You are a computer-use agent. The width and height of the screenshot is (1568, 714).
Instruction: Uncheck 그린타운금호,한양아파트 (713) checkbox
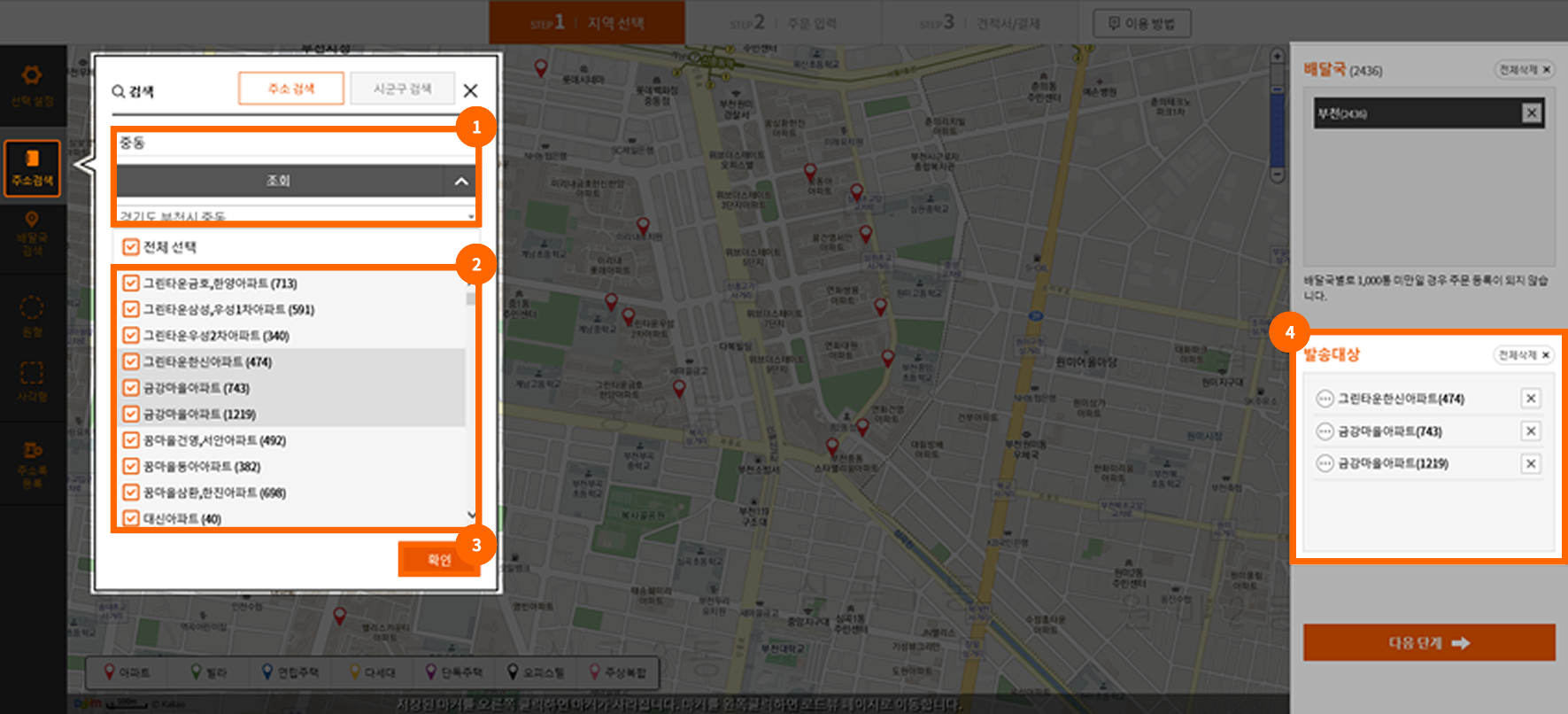coord(131,283)
